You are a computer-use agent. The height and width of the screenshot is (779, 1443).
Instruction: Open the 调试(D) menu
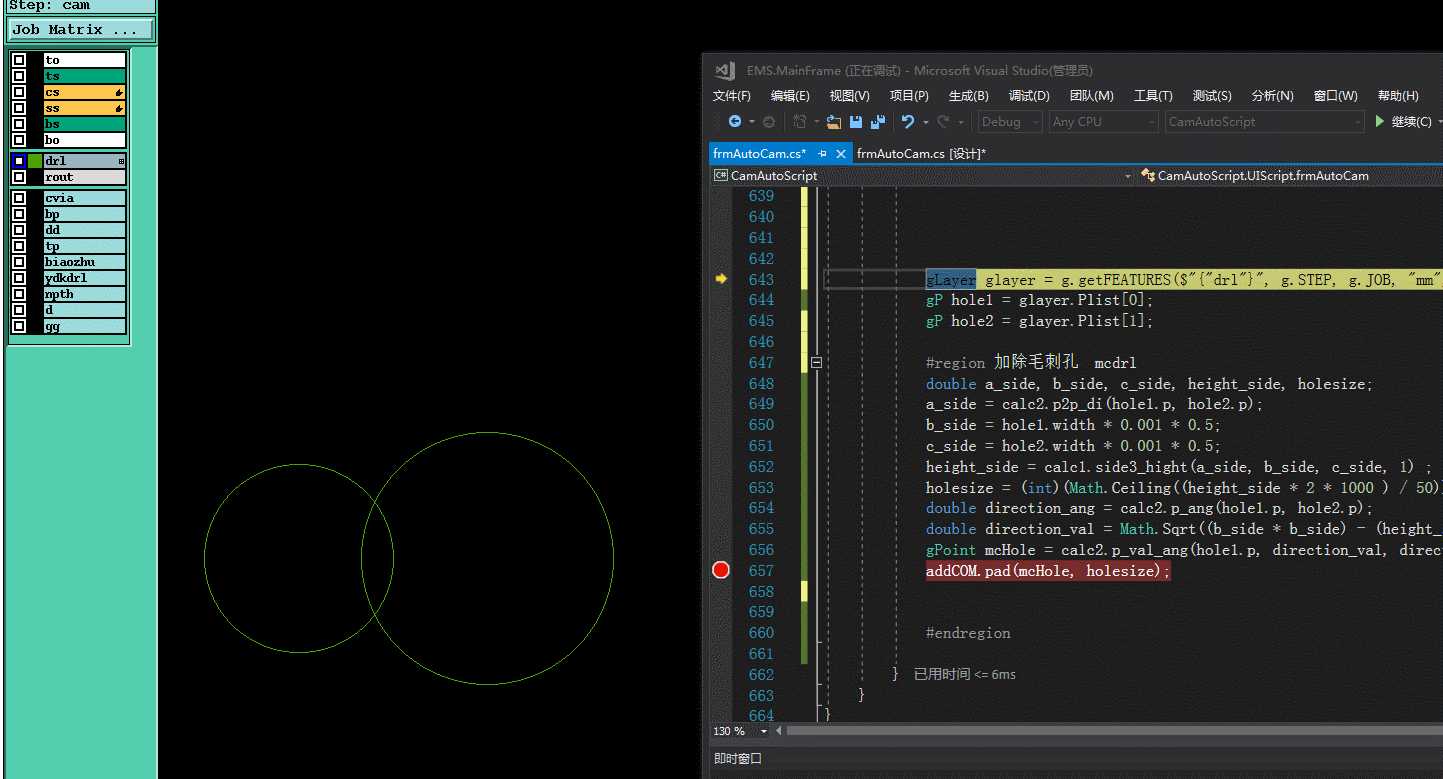(x=1029, y=96)
